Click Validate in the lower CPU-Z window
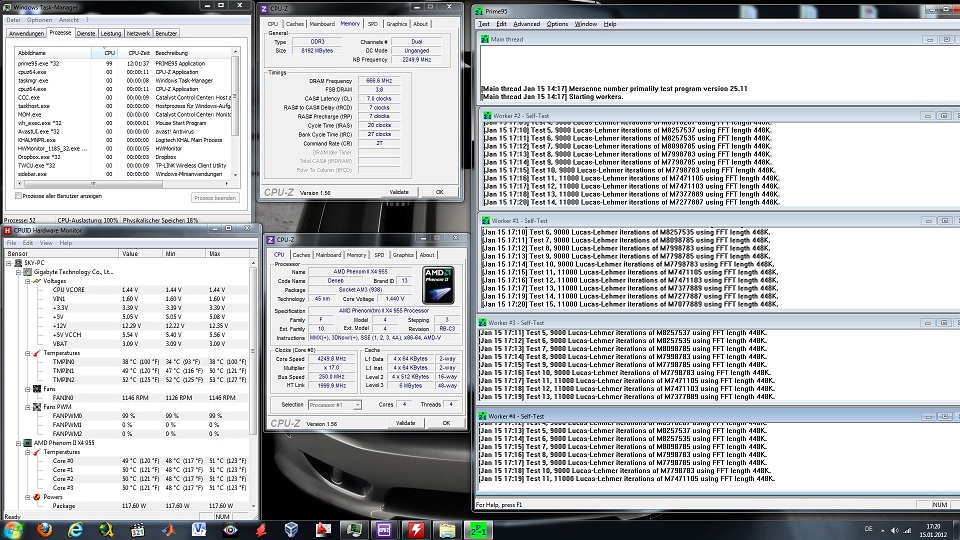 (x=405, y=423)
